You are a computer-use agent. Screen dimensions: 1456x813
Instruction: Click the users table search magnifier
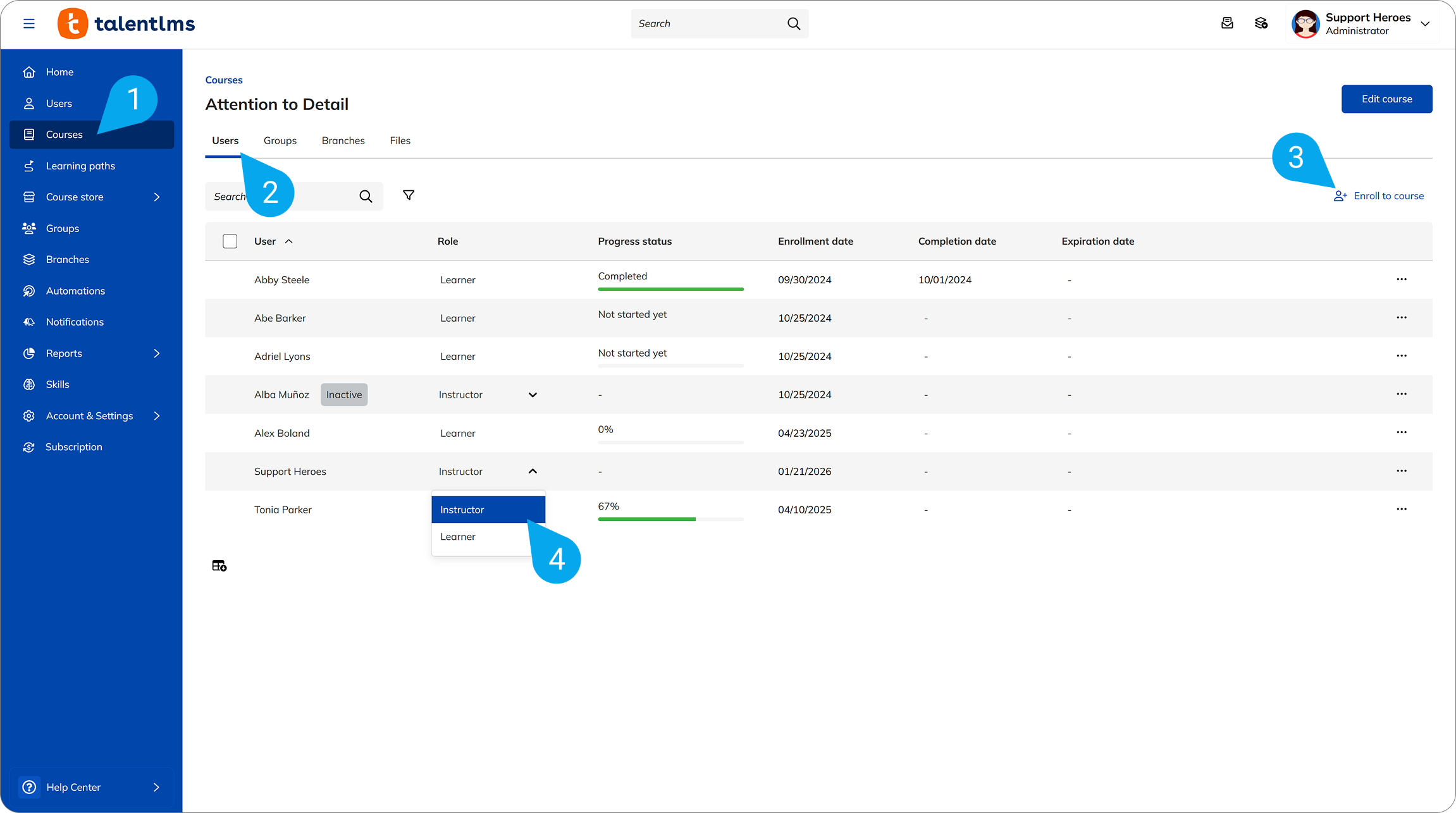coord(366,197)
